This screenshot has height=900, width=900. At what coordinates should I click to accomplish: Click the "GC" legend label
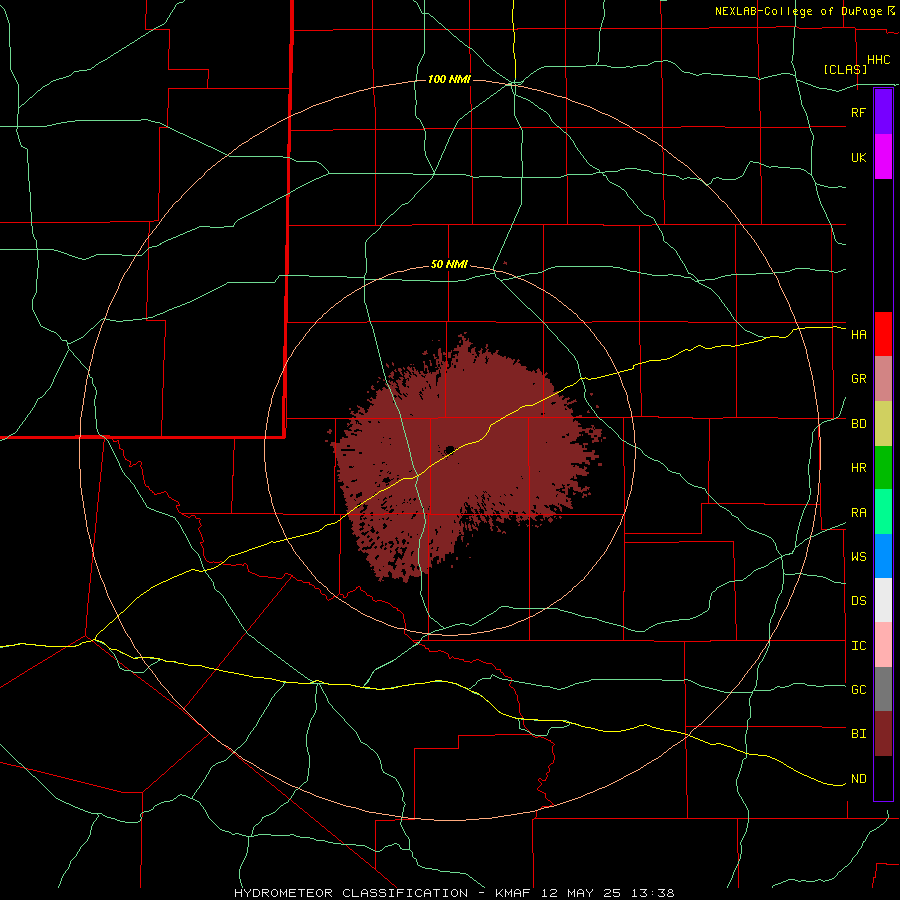pos(858,689)
